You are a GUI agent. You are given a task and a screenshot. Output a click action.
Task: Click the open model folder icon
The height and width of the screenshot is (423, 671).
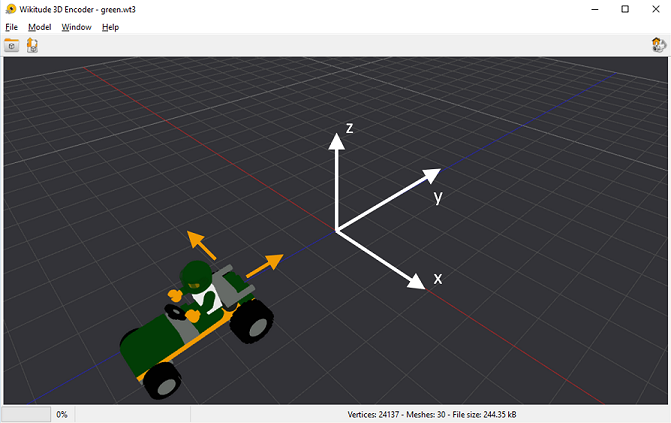(x=12, y=45)
